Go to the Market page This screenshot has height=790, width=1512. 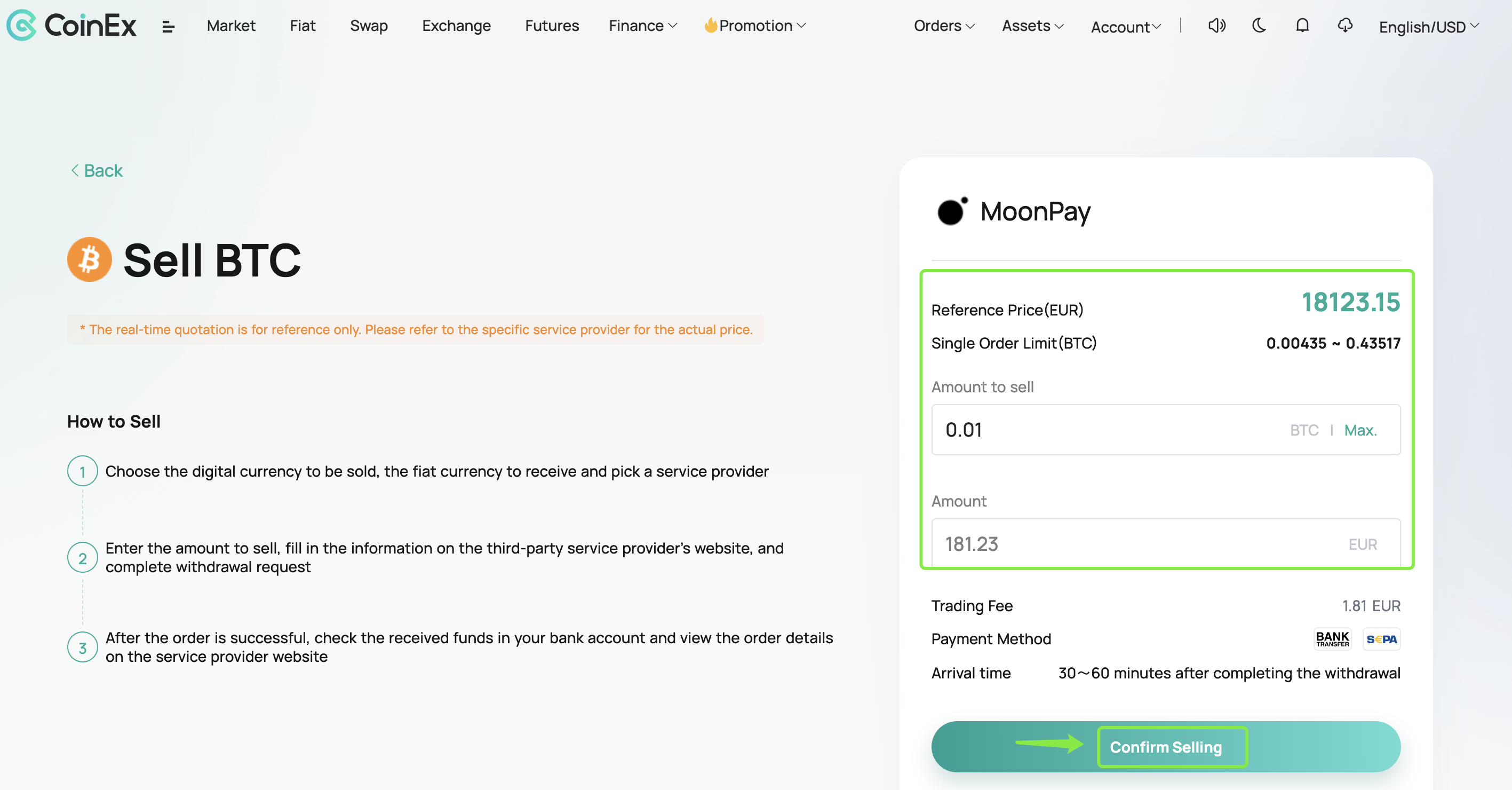point(231,26)
